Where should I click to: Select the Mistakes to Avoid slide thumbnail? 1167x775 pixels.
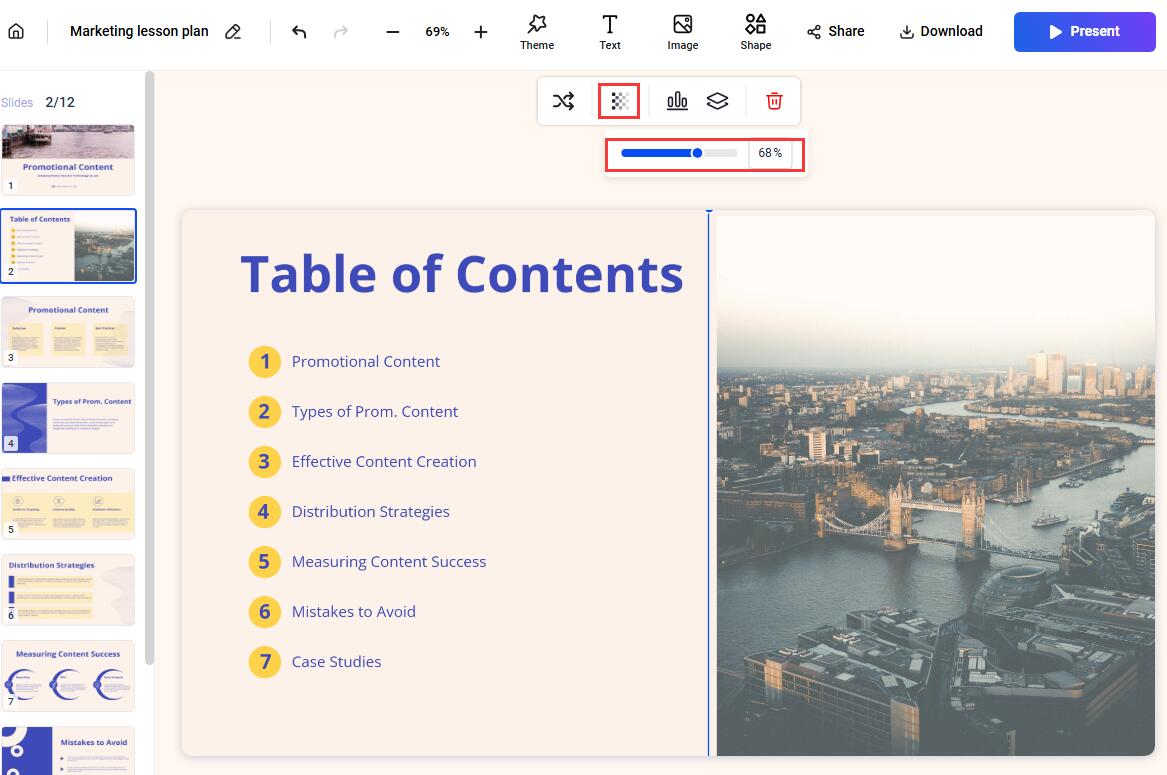68,750
